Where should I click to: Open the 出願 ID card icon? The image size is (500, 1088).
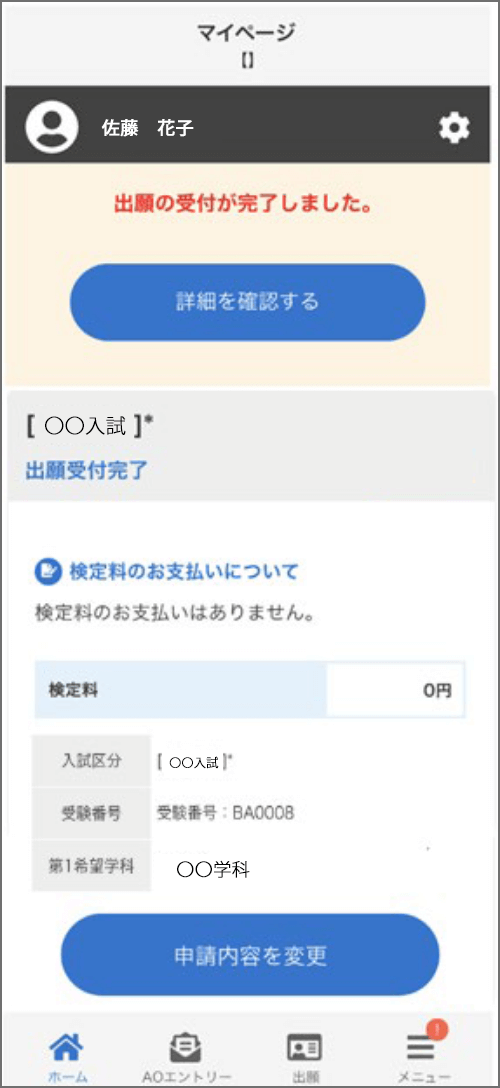(x=304, y=1047)
